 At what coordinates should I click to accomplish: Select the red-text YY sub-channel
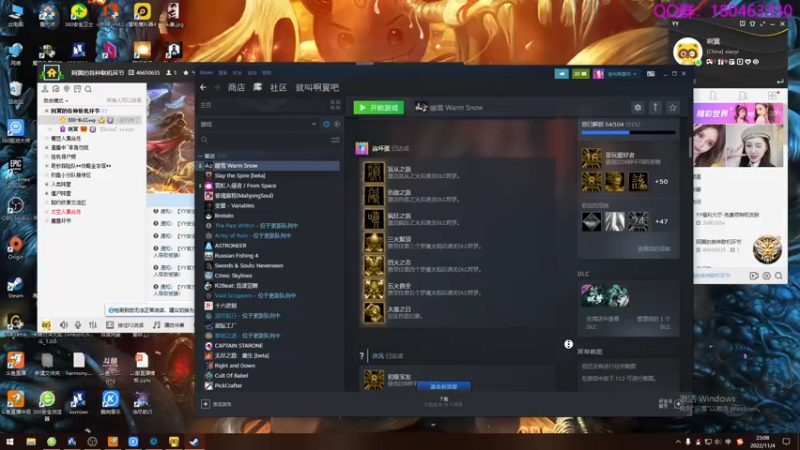point(66,212)
